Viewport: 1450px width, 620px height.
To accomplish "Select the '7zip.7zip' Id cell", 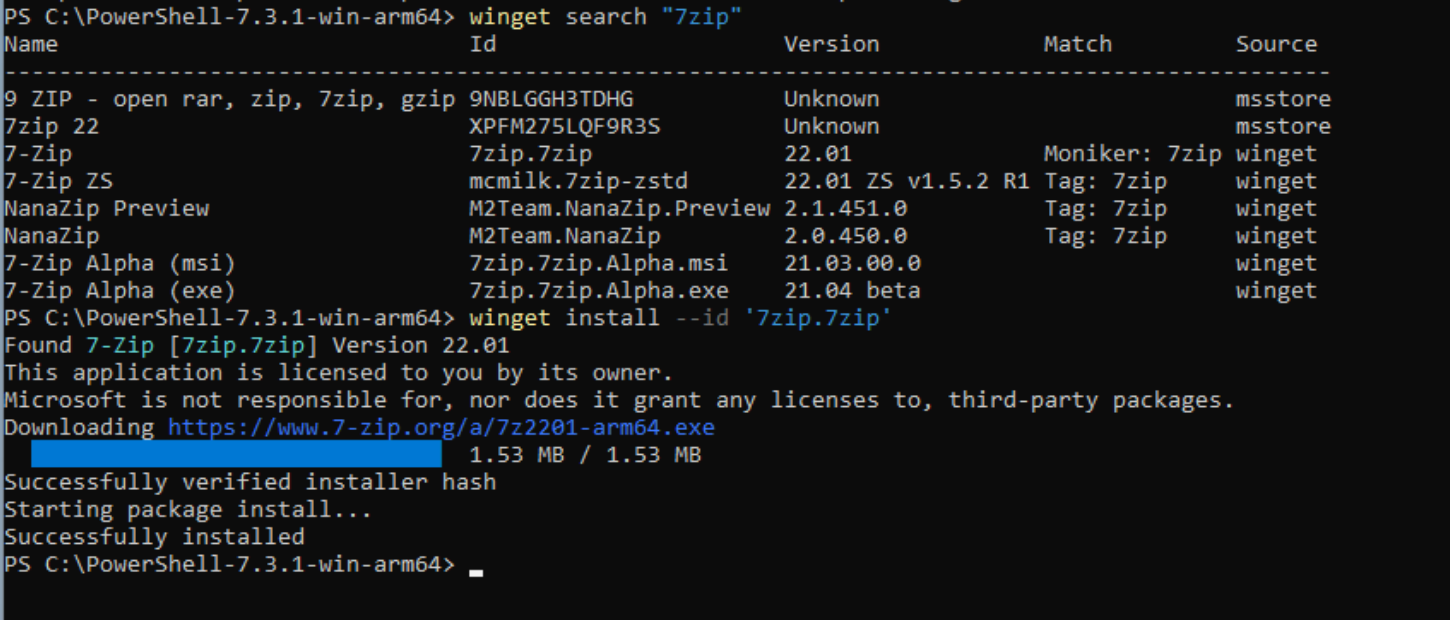I will (531, 154).
